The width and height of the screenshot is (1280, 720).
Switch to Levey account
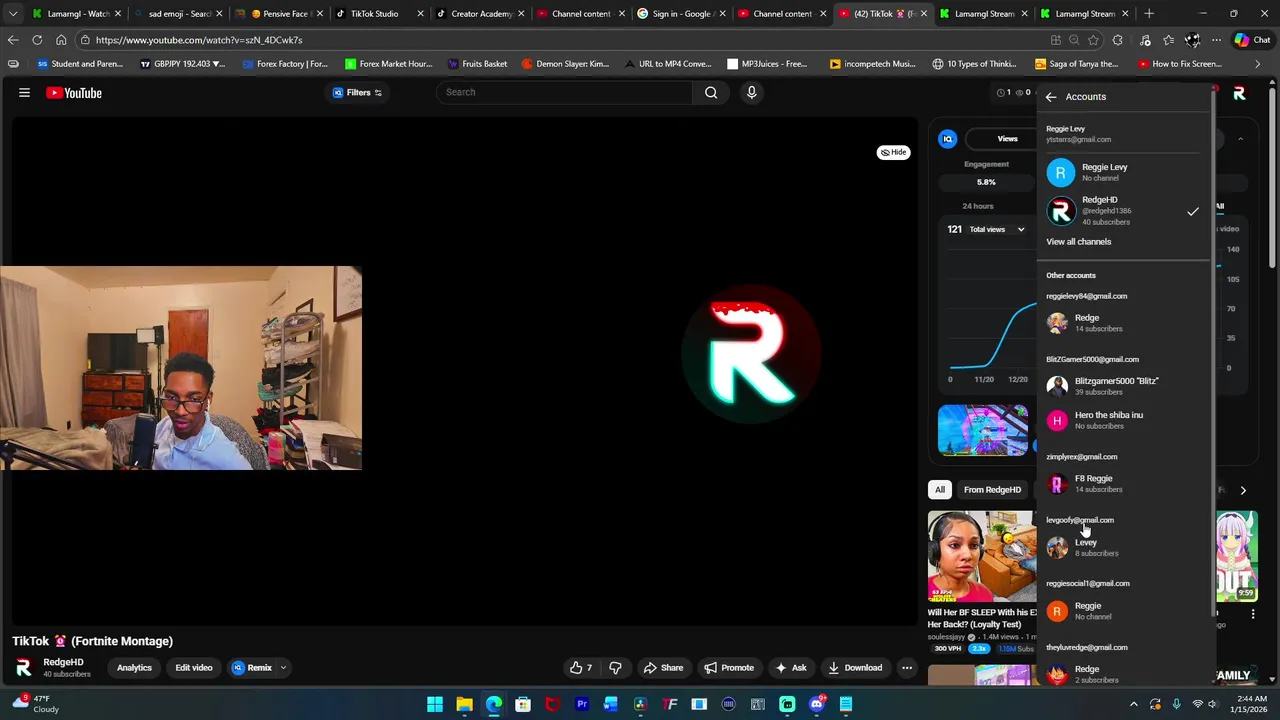(1124, 547)
